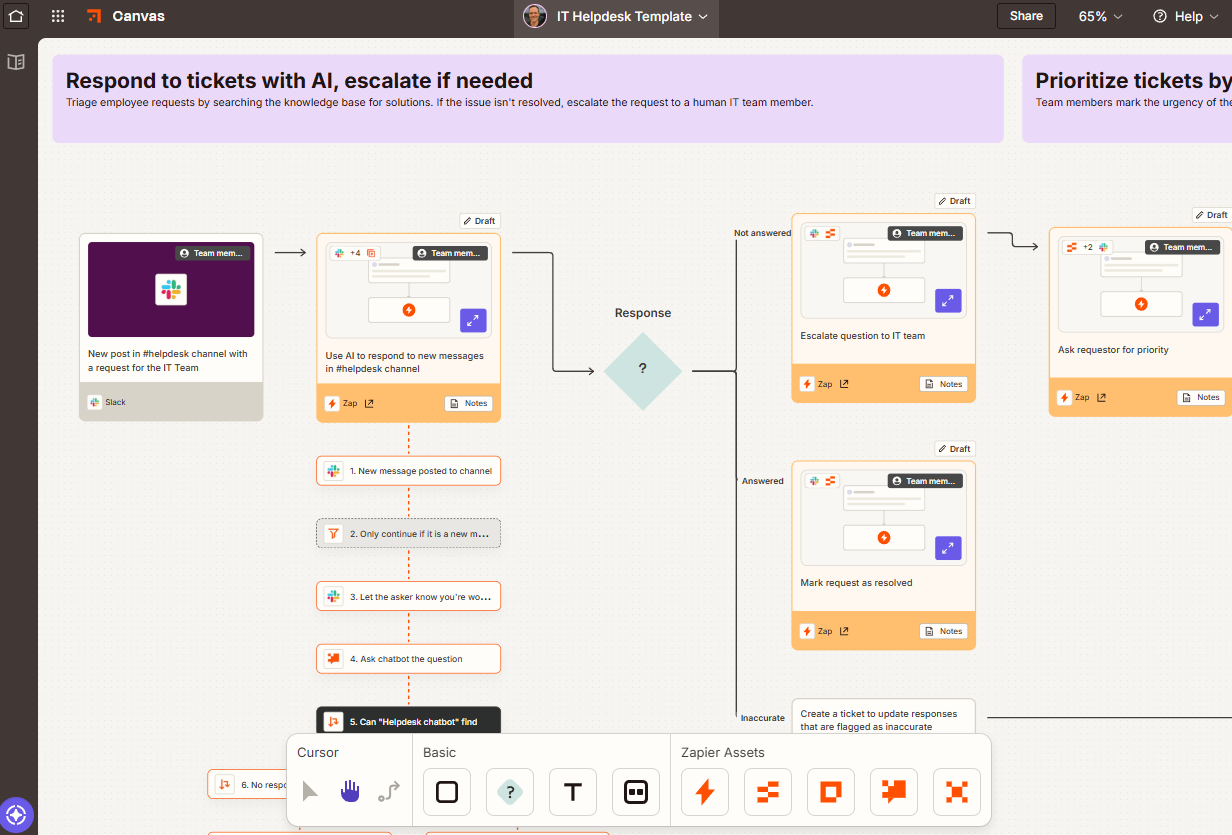
Task: Select the hand pan cursor tool
Action: [x=349, y=792]
